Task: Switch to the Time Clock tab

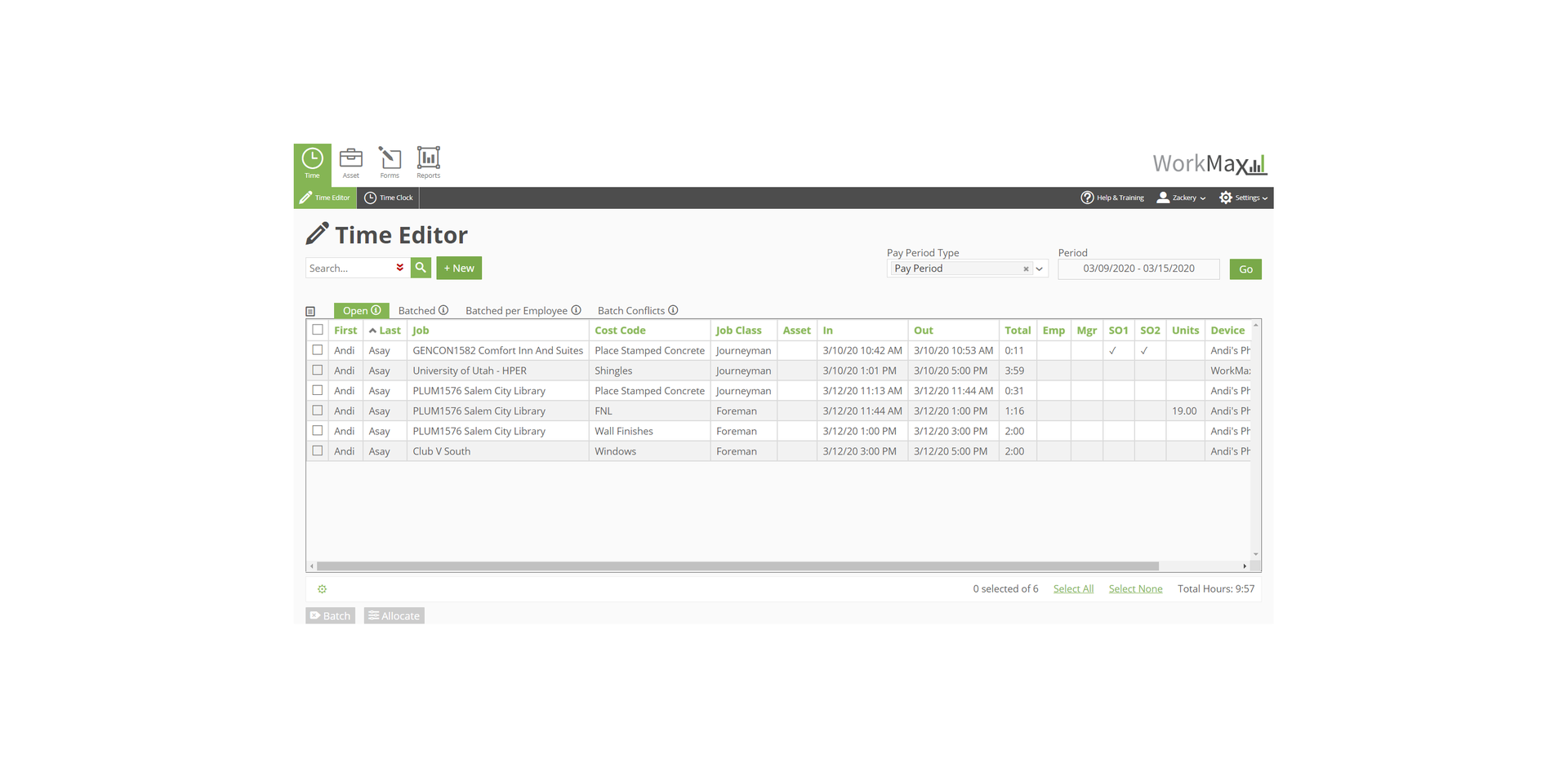Action: click(x=389, y=198)
